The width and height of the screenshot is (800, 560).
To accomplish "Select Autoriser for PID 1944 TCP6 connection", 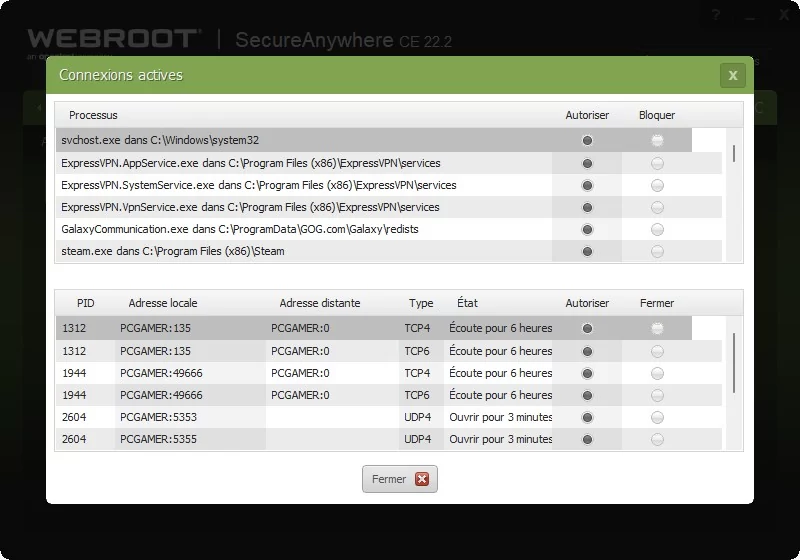I will pyautogui.click(x=587, y=395).
